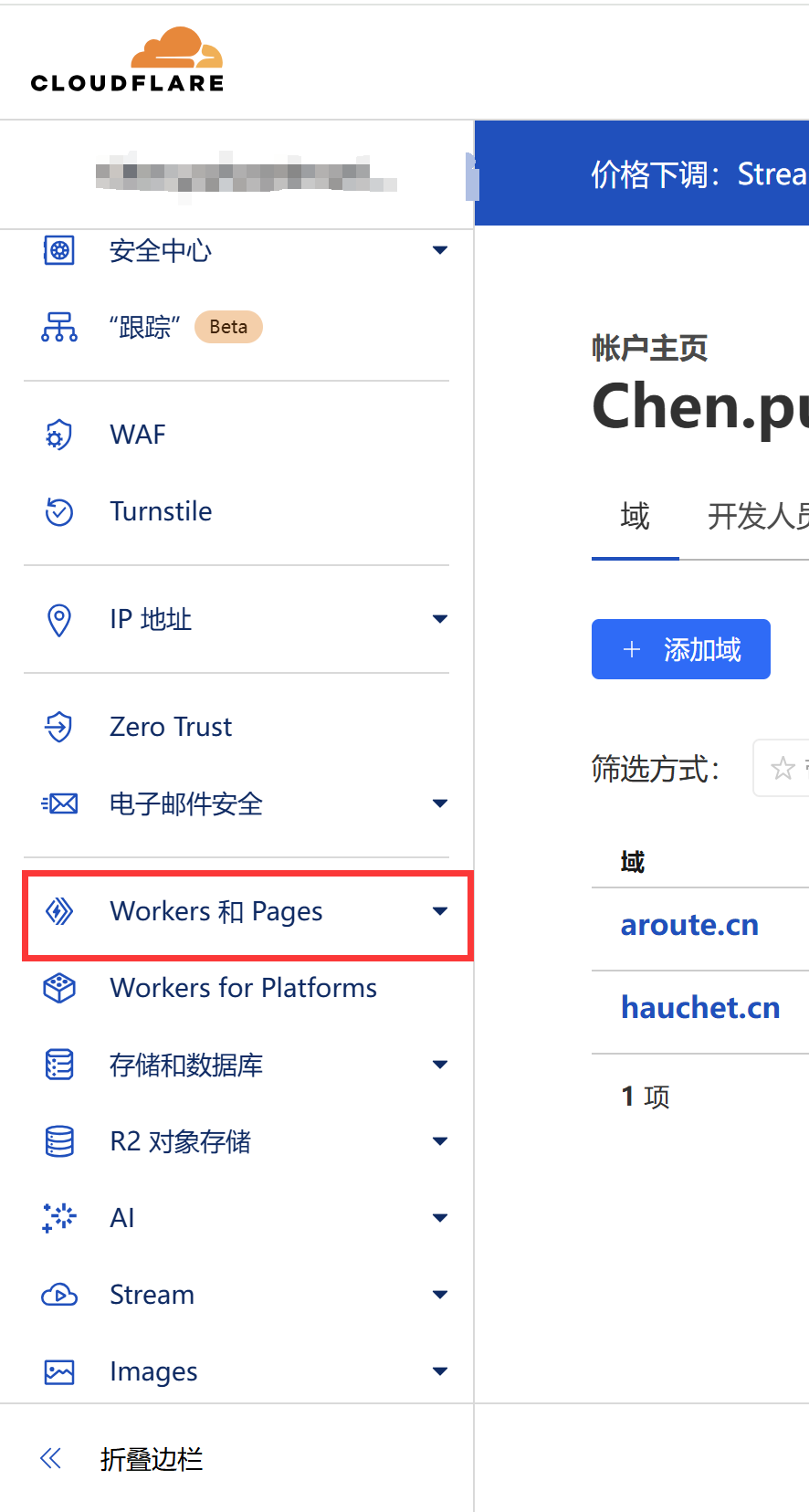Viewport: 809px width, 1512px height.
Task: Expand the 存储和数据库 dropdown arrow
Action: pyautogui.click(x=440, y=1065)
